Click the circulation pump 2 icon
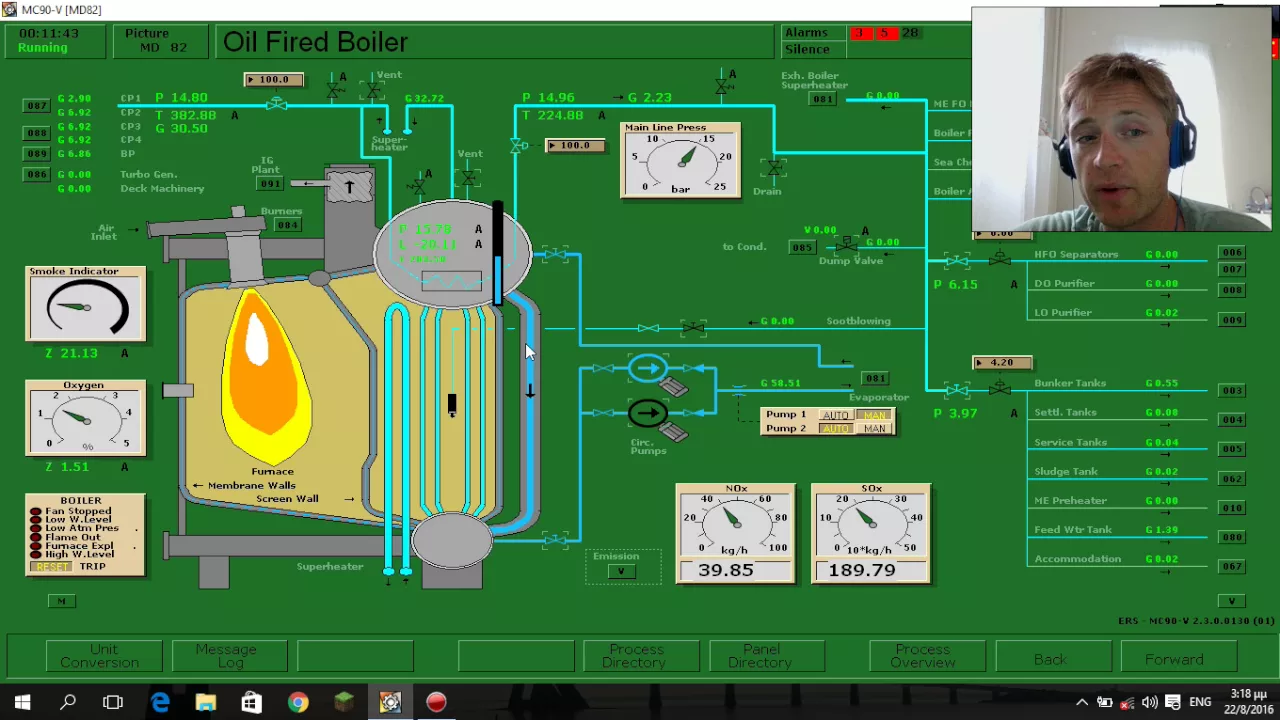This screenshot has width=1280, height=720. tap(648, 412)
